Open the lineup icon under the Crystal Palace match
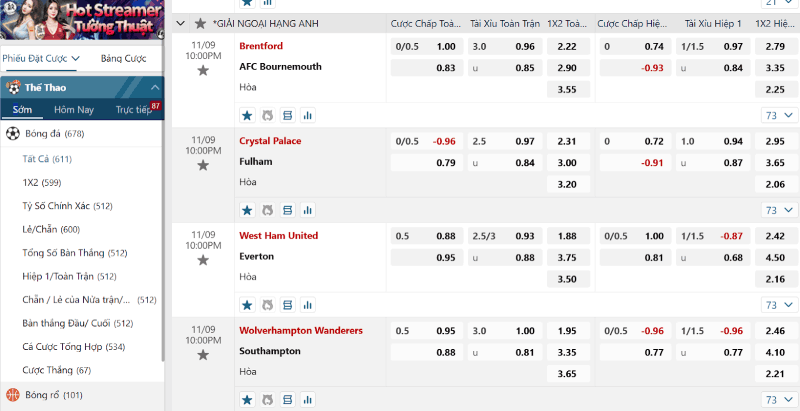Viewport: 800px width, 411px height. (288, 210)
